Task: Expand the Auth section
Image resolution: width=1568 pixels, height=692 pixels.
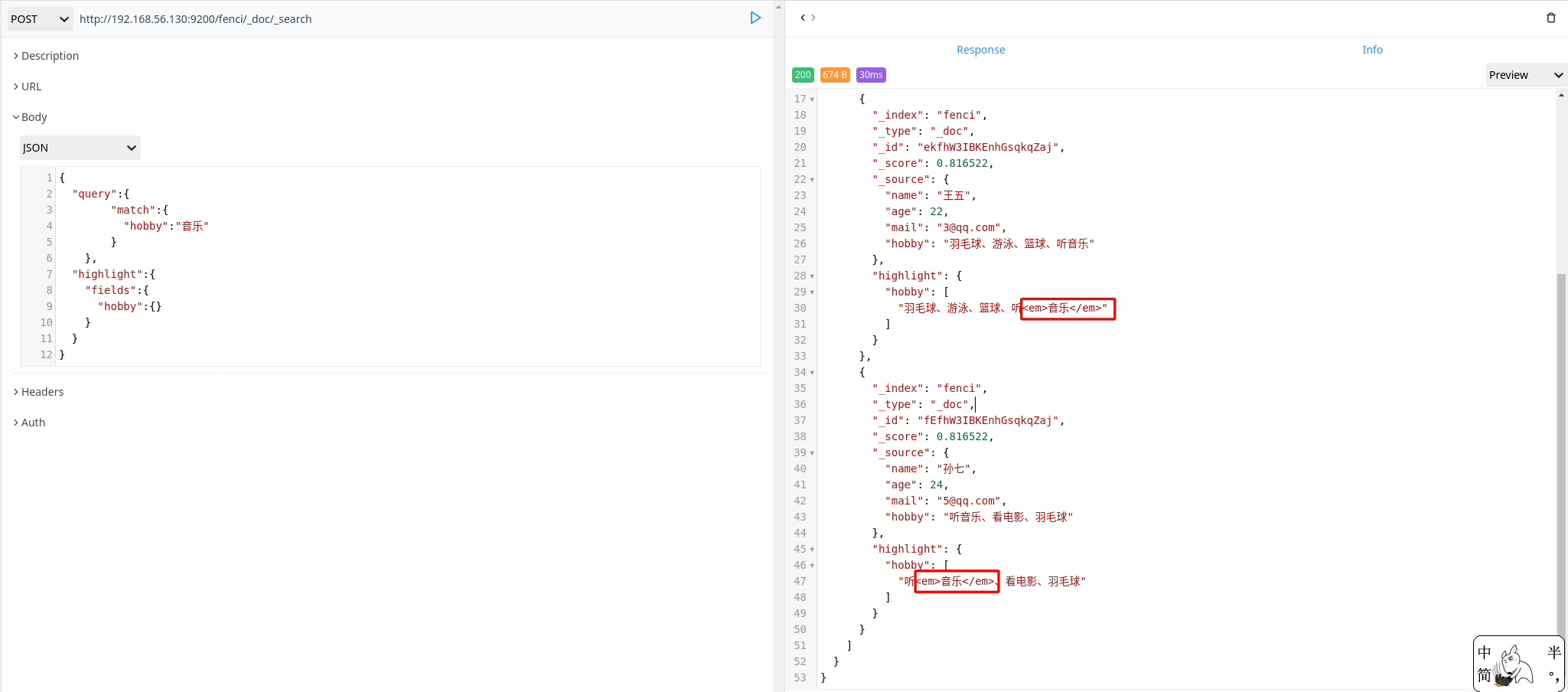Action: pyautogui.click(x=33, y=422)
